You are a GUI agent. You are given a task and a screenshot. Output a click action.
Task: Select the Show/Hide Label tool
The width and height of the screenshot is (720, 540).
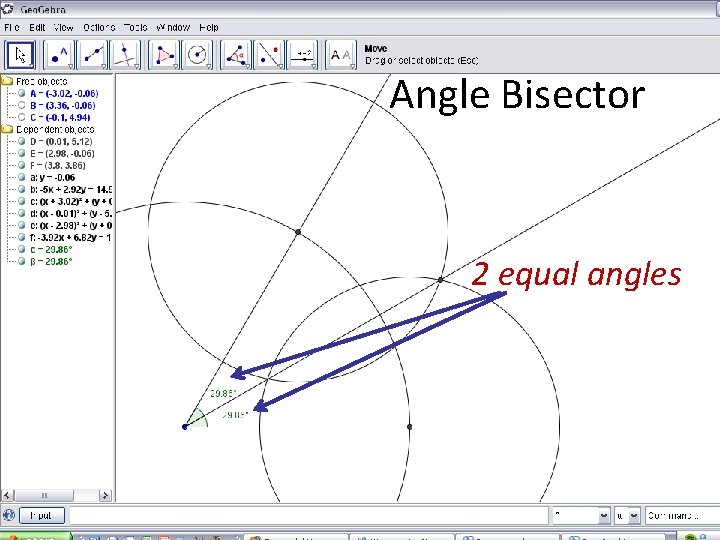click(341, 55)
